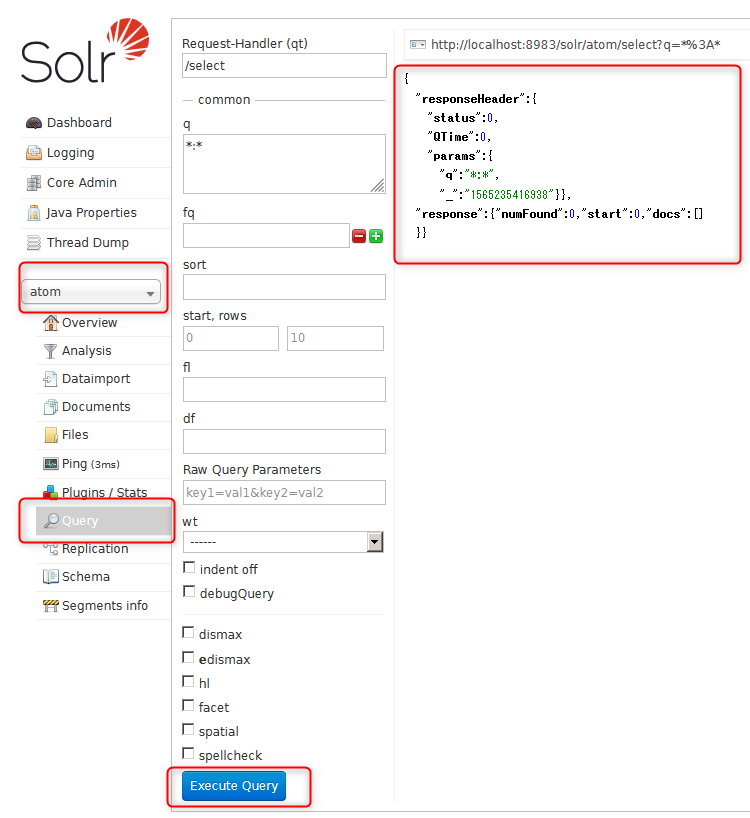Click the fl field list input
The width and height of the screenshot is (750, 818).
[284, 390]
